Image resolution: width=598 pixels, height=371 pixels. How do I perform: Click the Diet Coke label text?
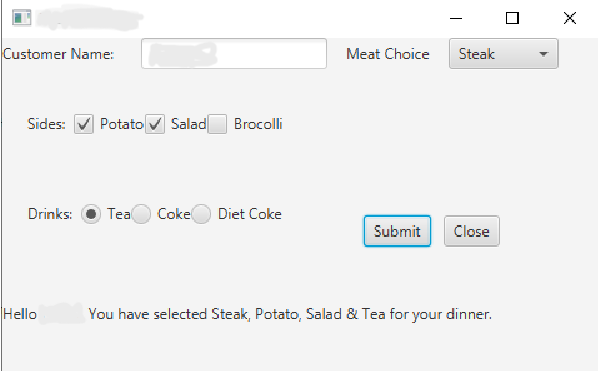(250, 214)
